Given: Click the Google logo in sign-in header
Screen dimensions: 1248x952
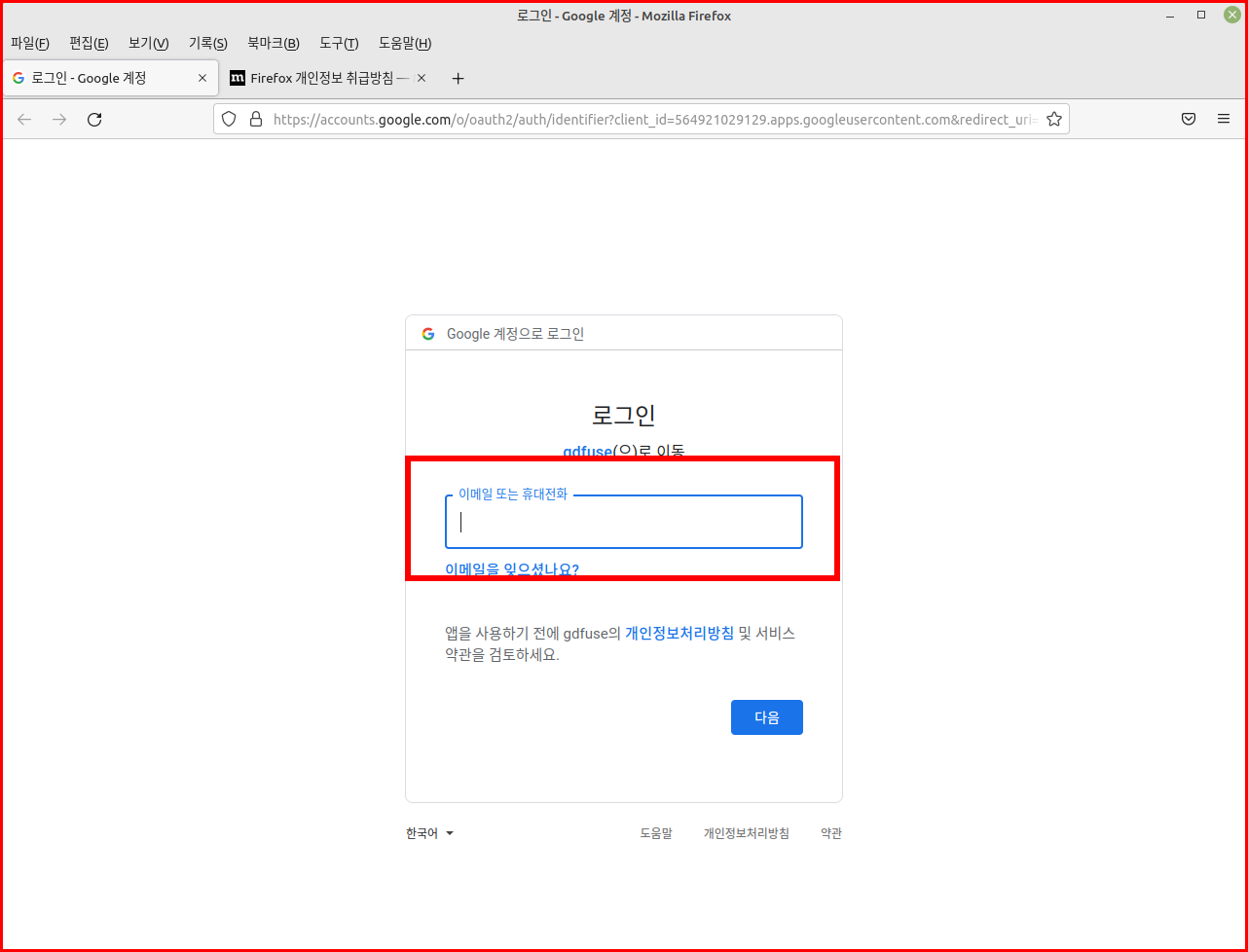Looking at the screenshot, I should pyautogui.click(x=428, y=334).
